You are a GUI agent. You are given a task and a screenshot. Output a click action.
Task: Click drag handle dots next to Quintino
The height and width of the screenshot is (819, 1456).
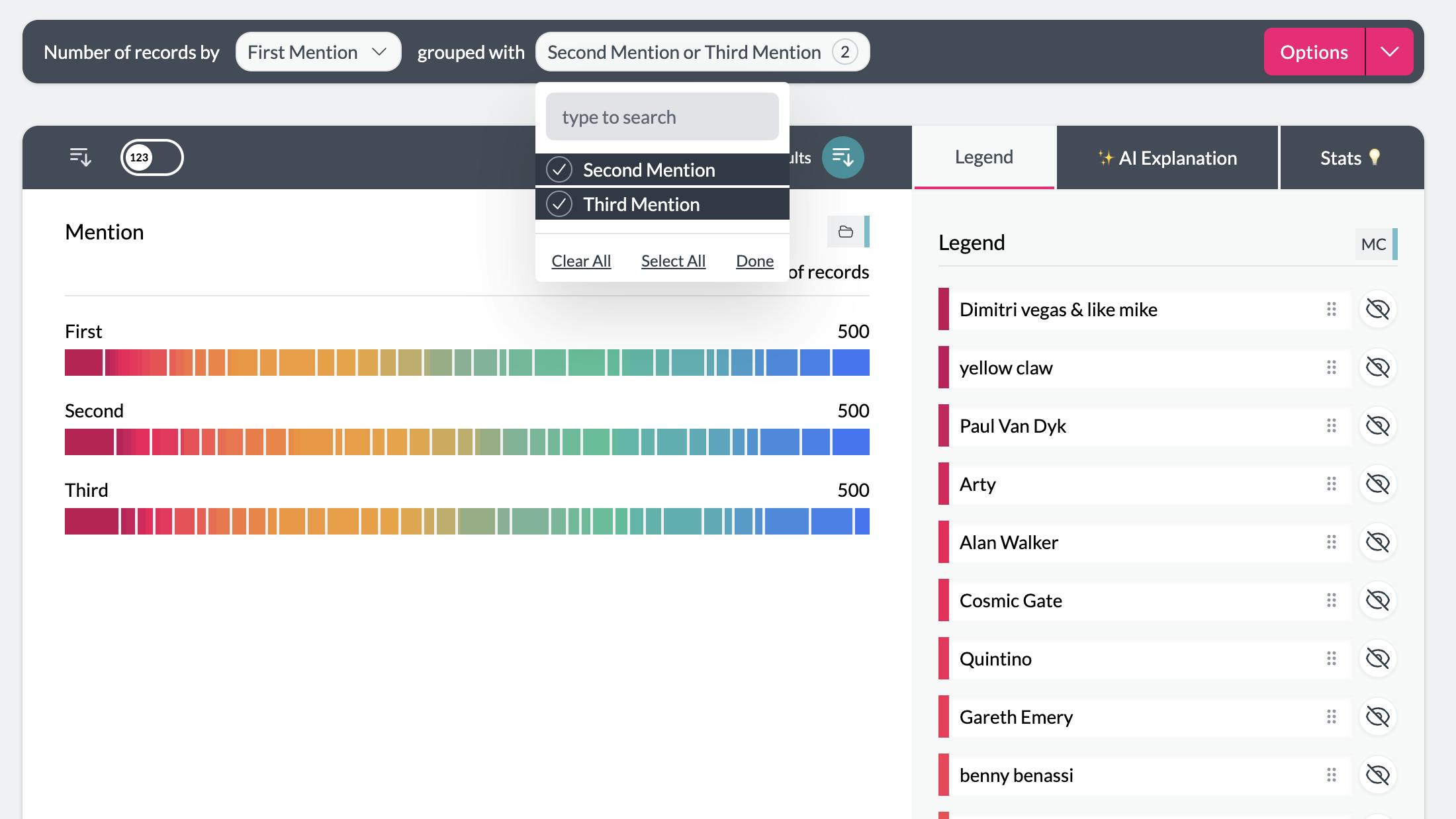coord(1331,659)
